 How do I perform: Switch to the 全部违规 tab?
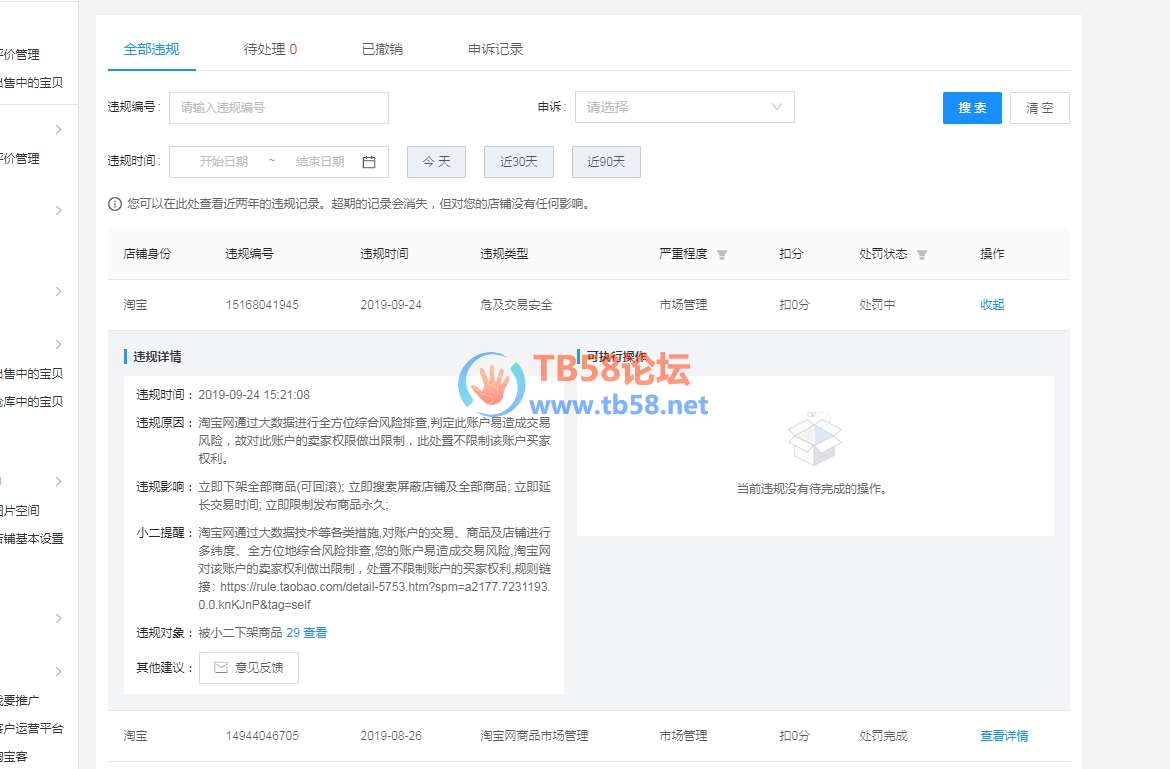coord(151,49)
